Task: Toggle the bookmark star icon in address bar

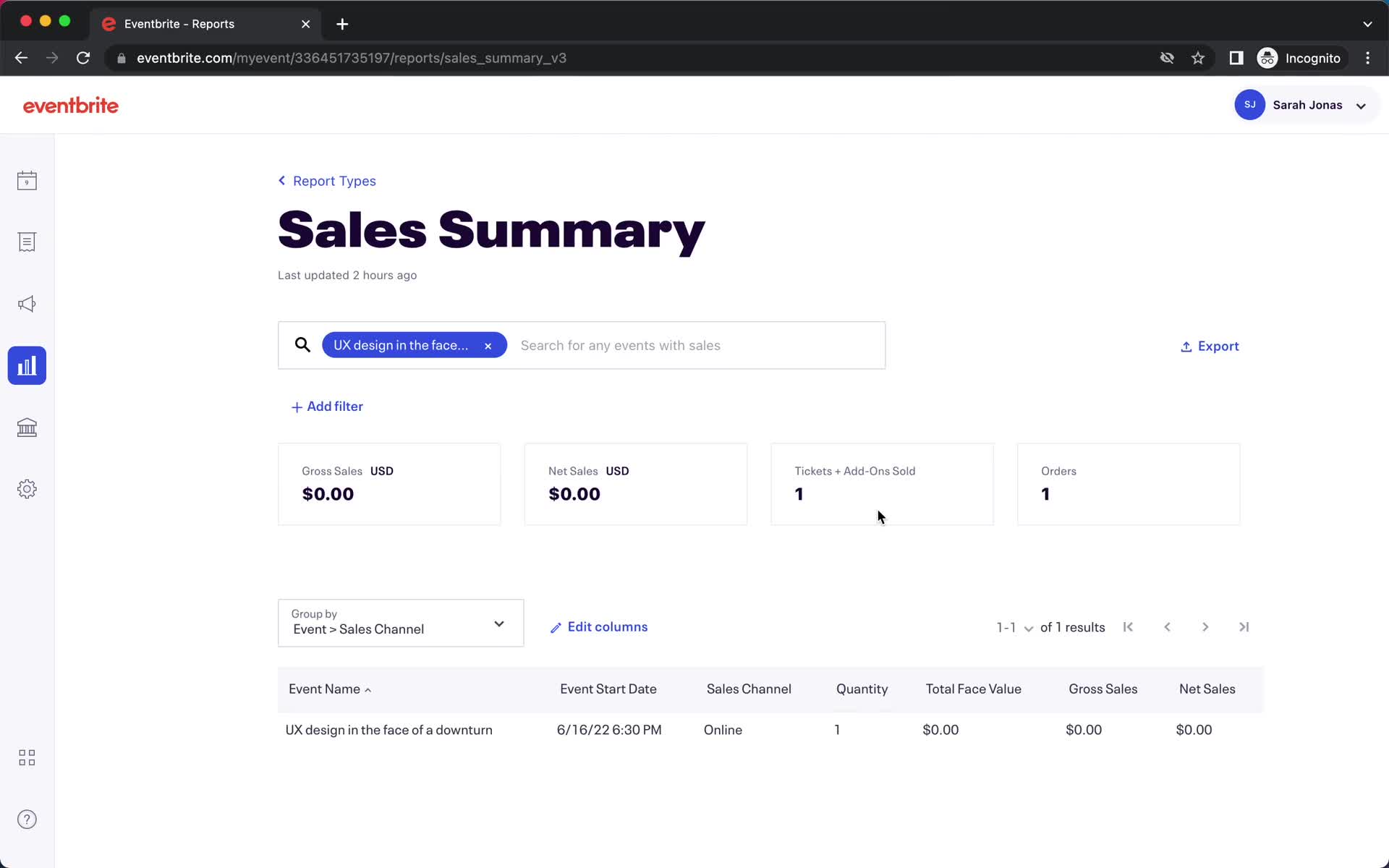Action: (x=1198, y=58)
